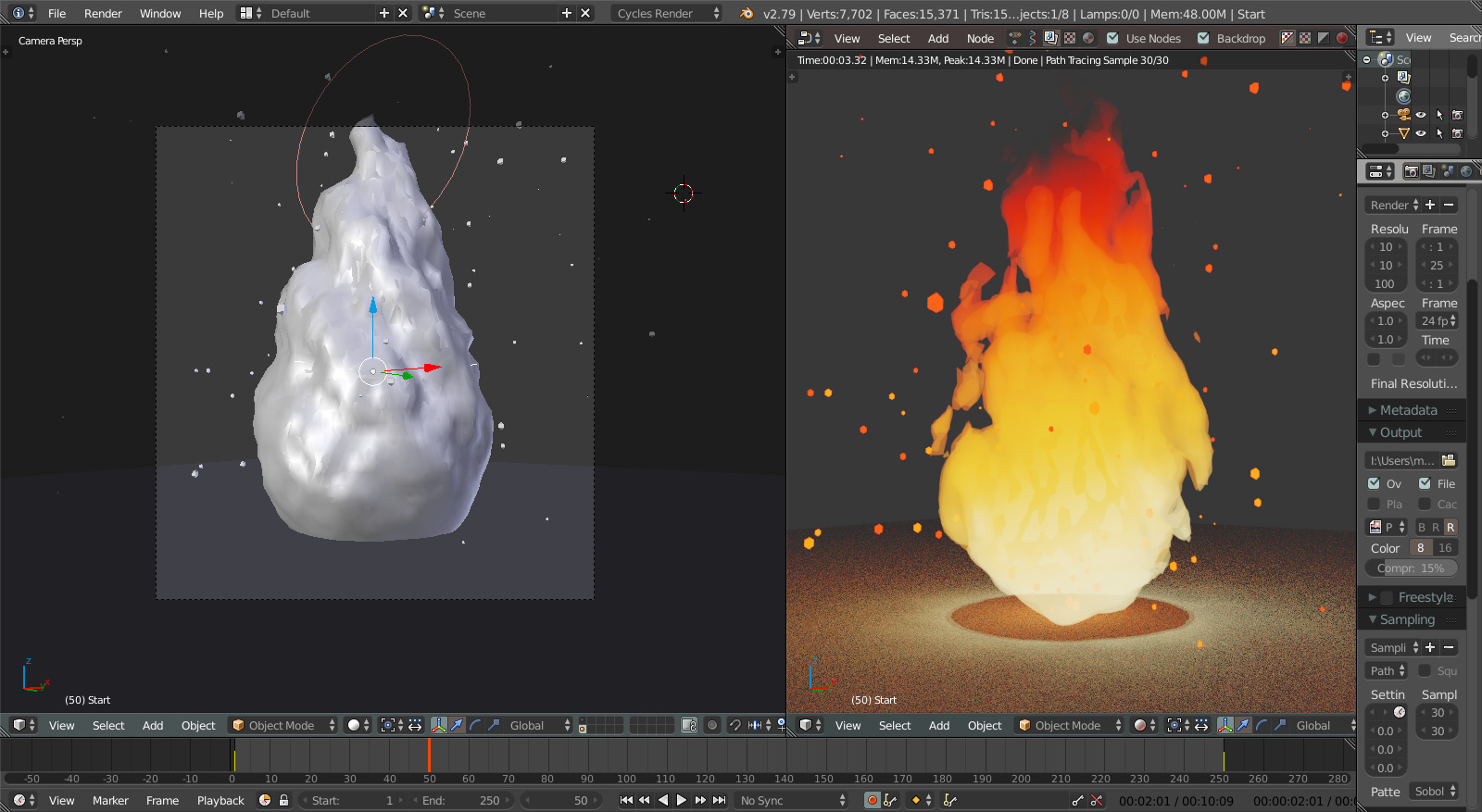Toggle the Backdrop checkbox
The image size is (1482, 812).
[x=1203, y=38]
